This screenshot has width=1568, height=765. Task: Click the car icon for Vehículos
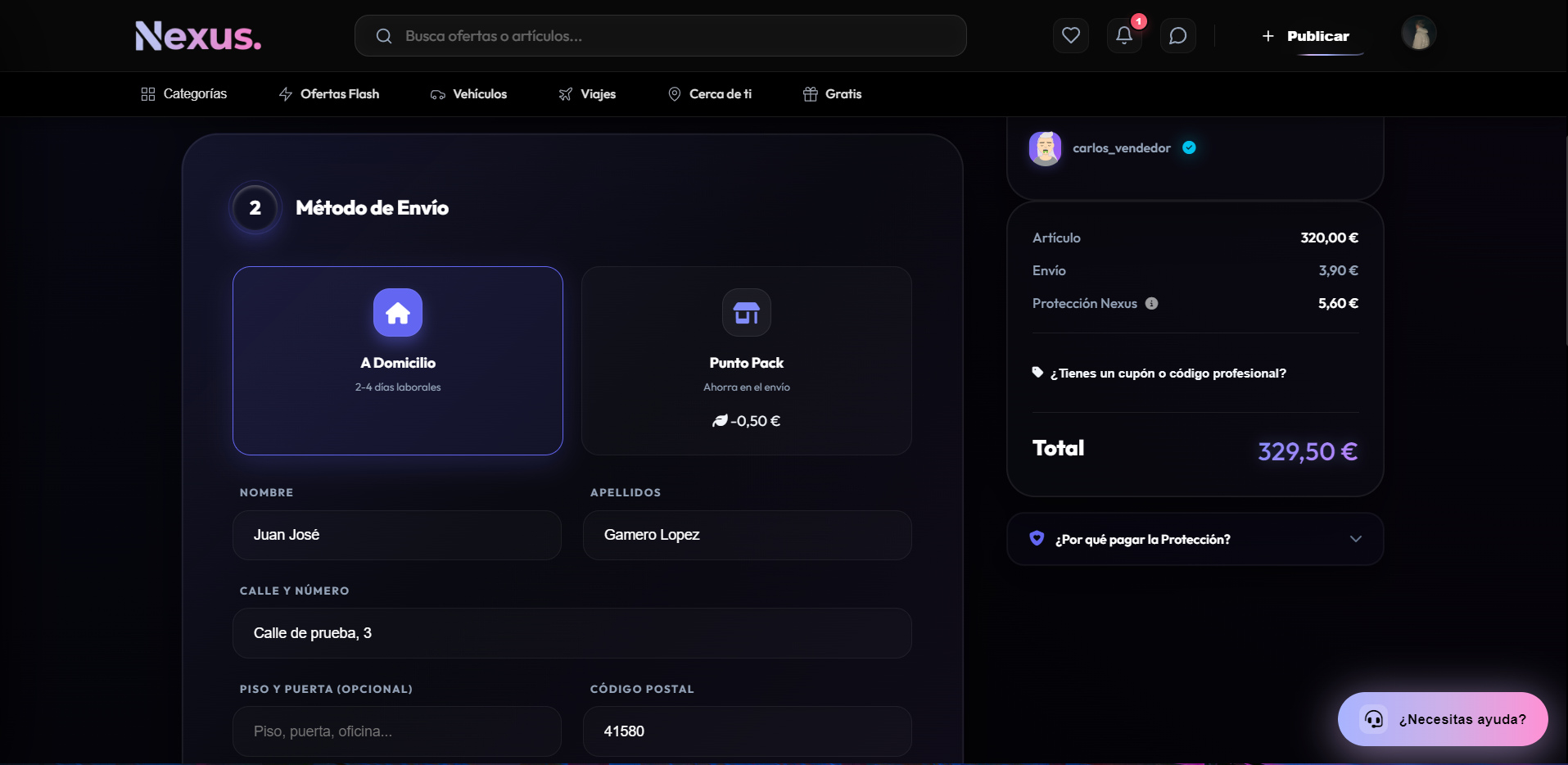pos(438,94)
